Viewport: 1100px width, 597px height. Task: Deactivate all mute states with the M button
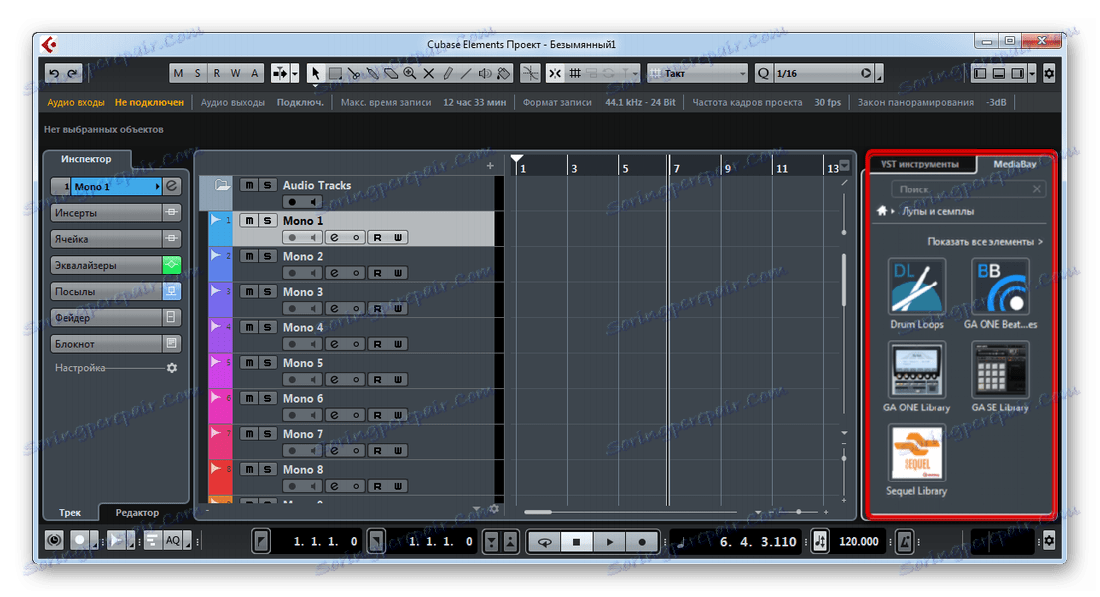(178, 73)
